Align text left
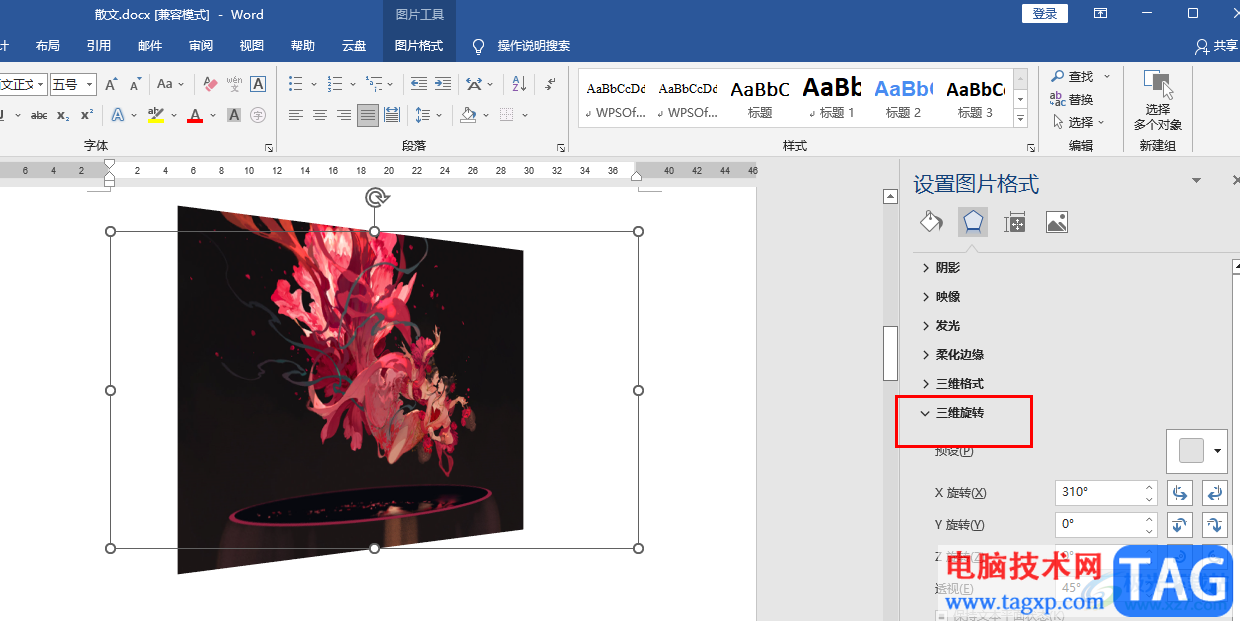The image size is (1240, 621). [296, 115]
